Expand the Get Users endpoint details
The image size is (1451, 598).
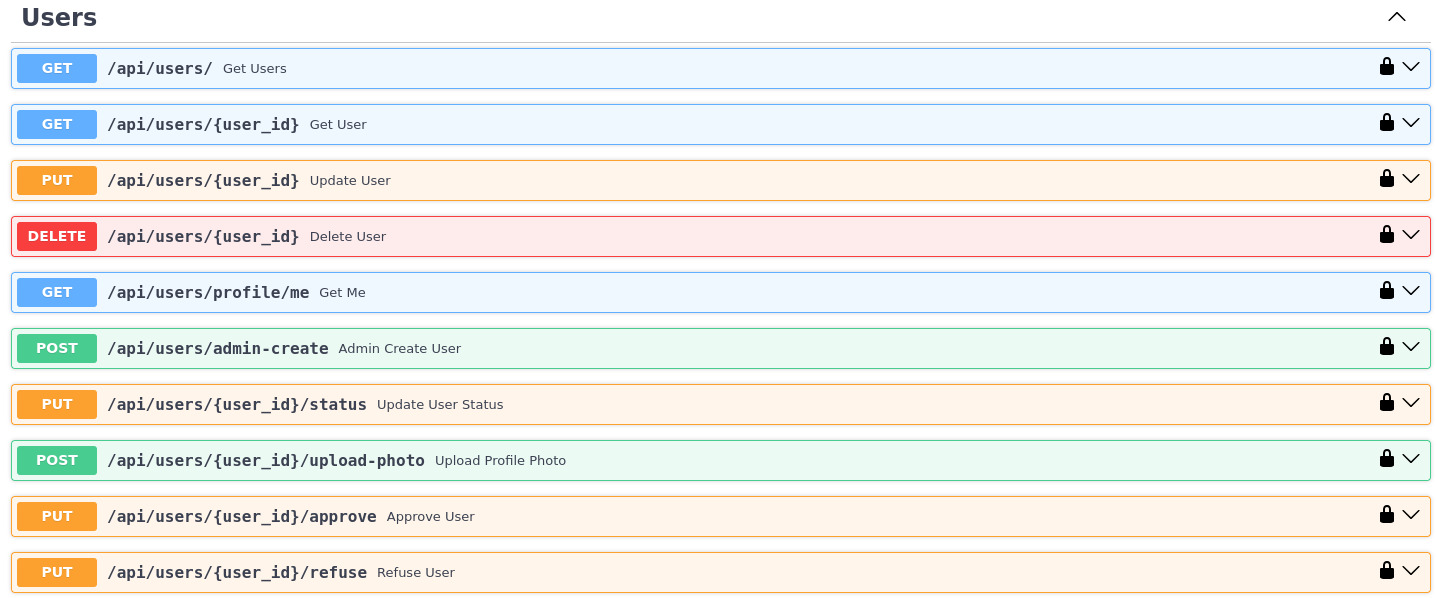click(1412, 66)
